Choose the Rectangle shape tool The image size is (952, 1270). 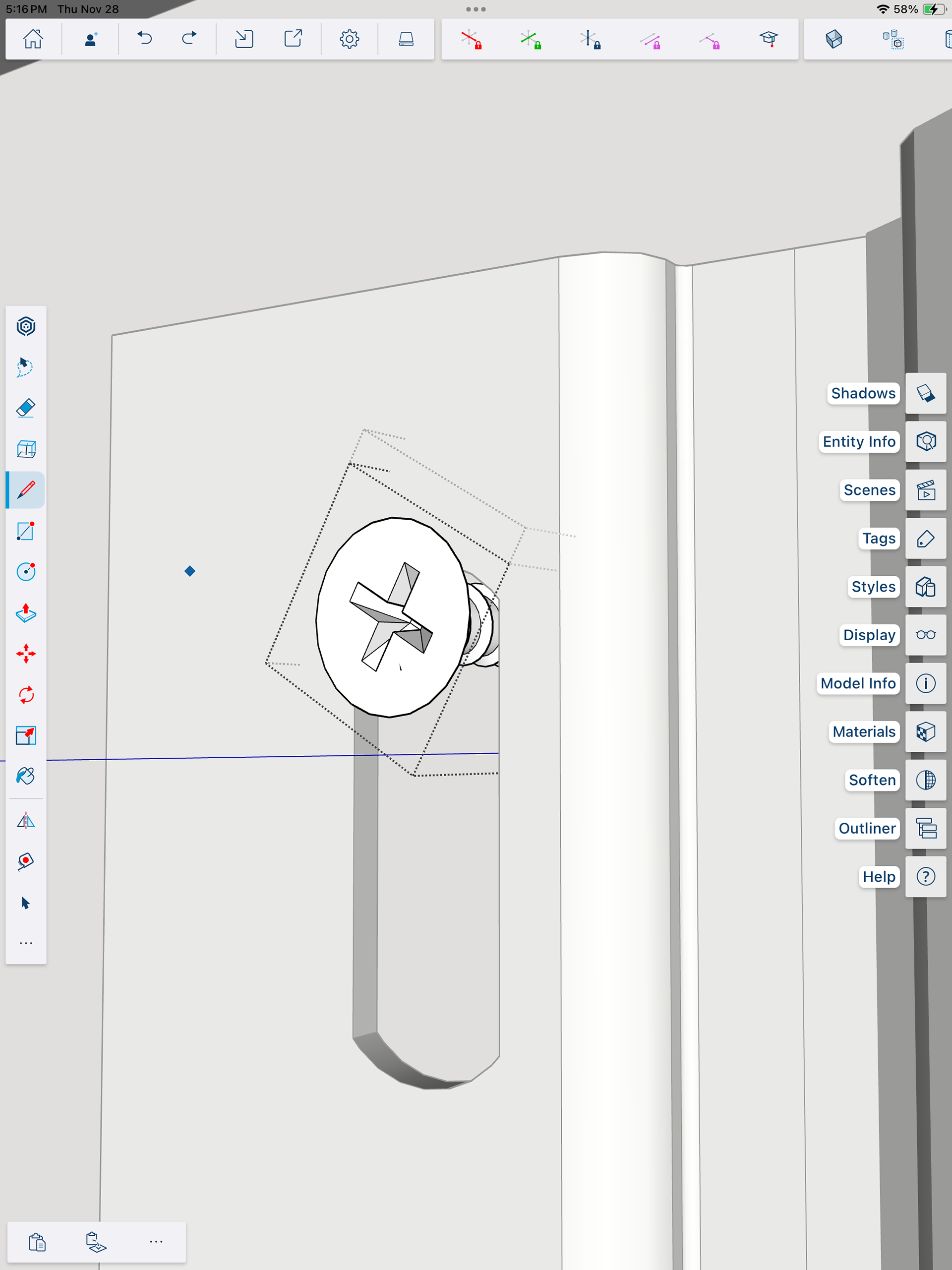pos(26,531)
